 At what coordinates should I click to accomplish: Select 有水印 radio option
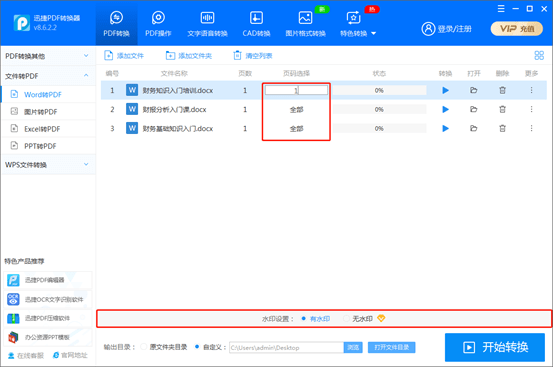pos(316,319)
